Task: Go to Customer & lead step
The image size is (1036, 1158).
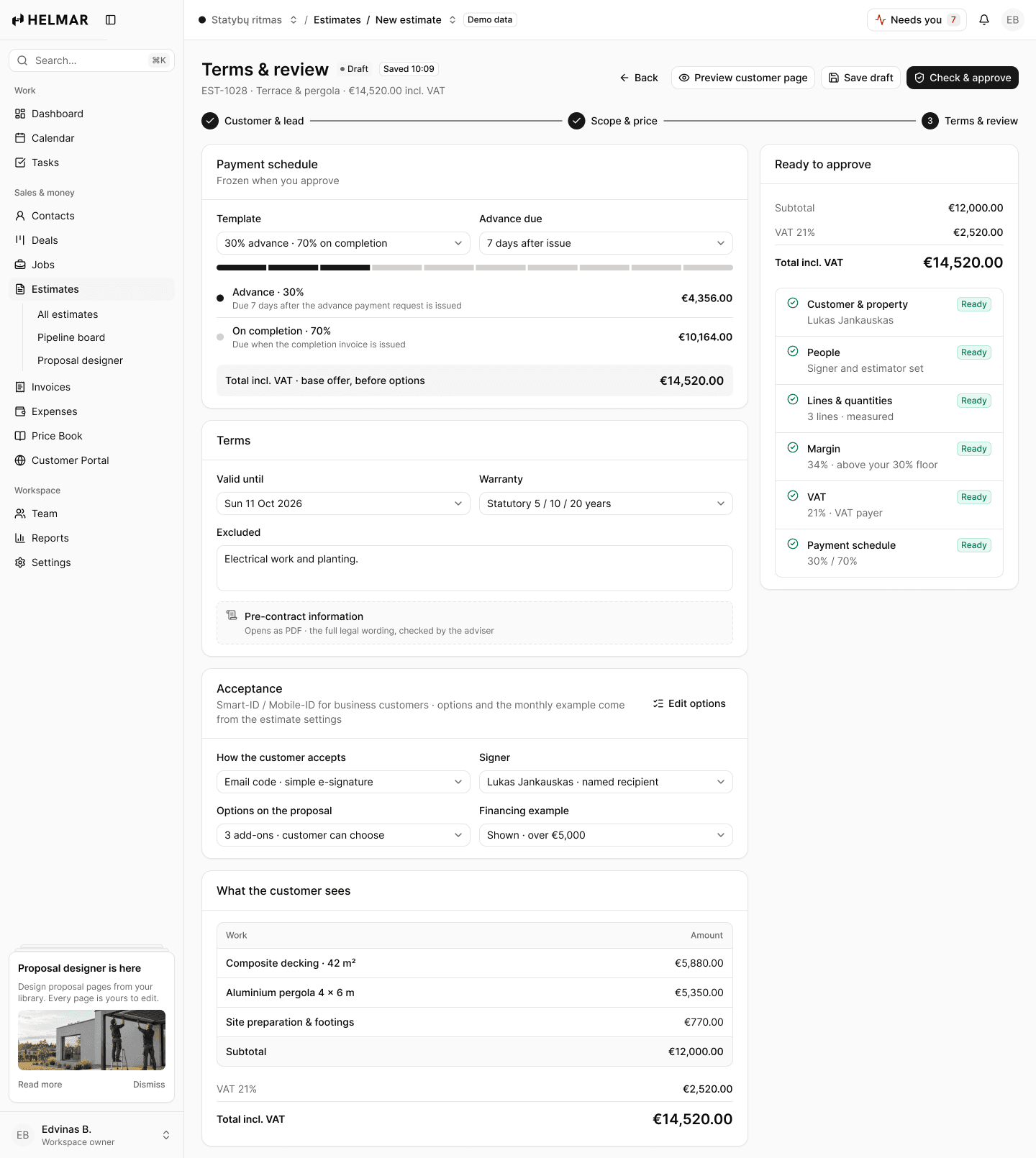Action: pos(253,121)
